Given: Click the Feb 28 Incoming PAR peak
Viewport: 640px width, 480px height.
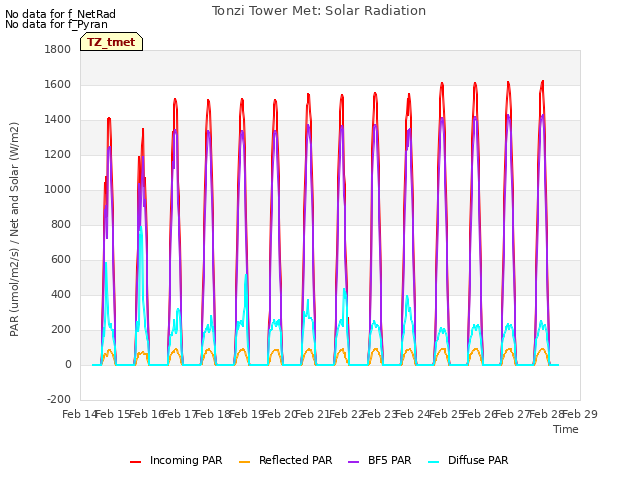Looking at the screenshot, I should (542, 82).
